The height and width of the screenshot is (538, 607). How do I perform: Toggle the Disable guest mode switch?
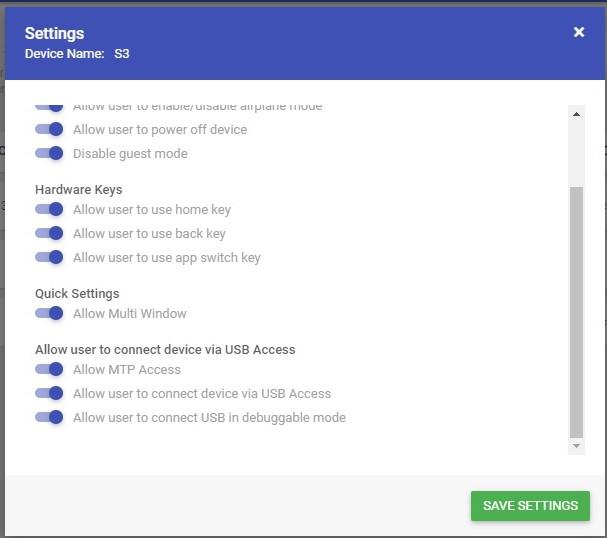(x=49, y=153)
